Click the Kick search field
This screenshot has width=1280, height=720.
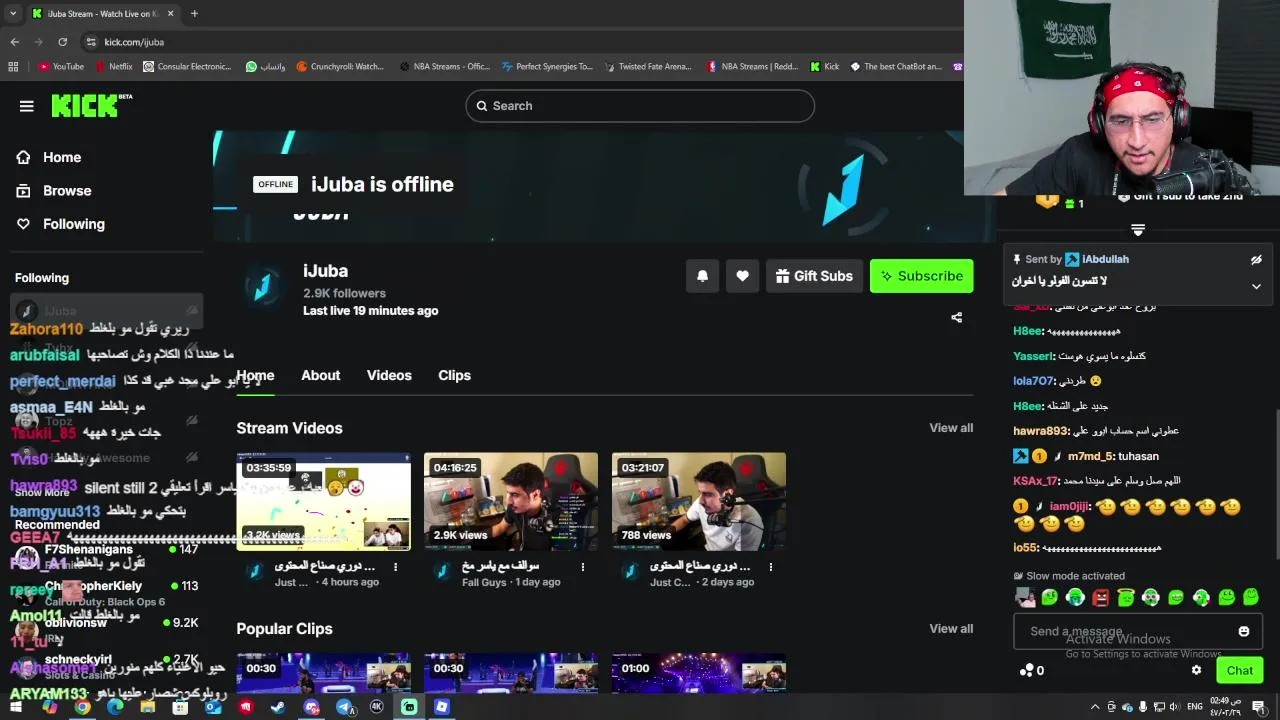[640, 106]
